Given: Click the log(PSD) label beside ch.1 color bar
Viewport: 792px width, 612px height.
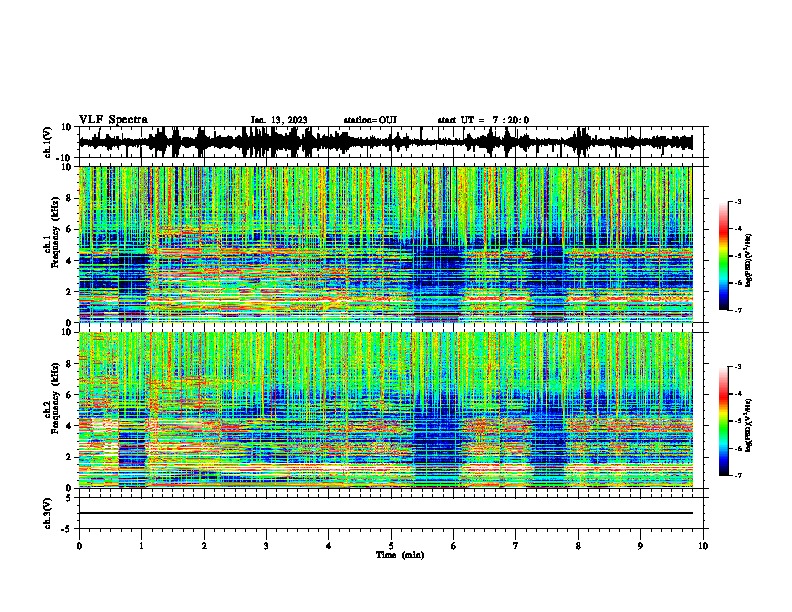Looking at the screenshot, I should click(x=749, y=260).
